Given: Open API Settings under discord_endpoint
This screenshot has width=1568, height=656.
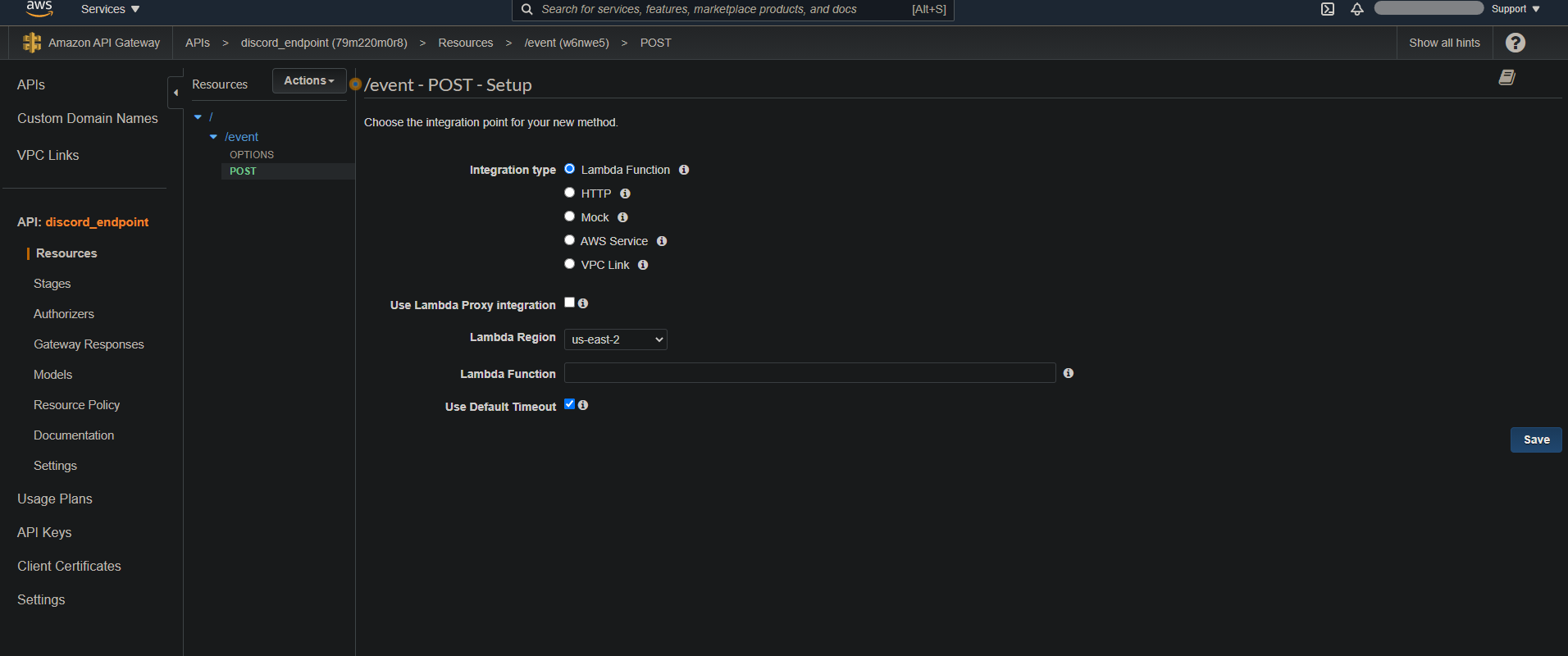Looking at the screenshot, I should (55, 466).
